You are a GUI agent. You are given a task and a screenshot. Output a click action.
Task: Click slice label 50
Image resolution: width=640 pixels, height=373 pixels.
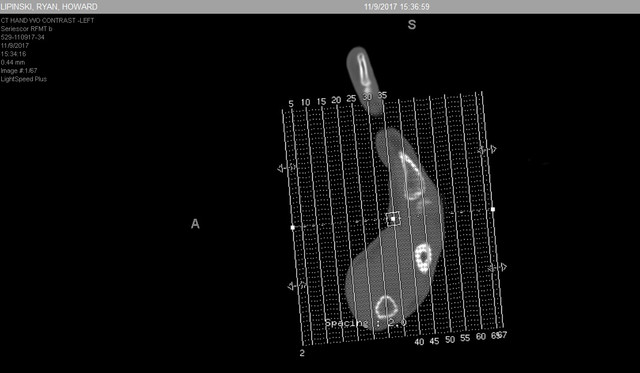pos(450,340)
